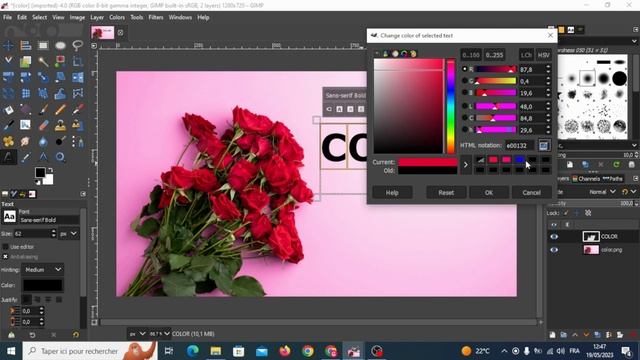Viewport: 640px width, 360px height.
Task: Open the Hinting Medium dropdown
Action: coord(42,270)
